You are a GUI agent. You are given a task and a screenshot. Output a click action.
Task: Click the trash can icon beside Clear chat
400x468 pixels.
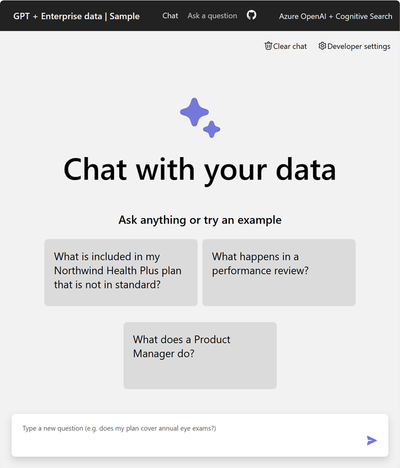268,46
